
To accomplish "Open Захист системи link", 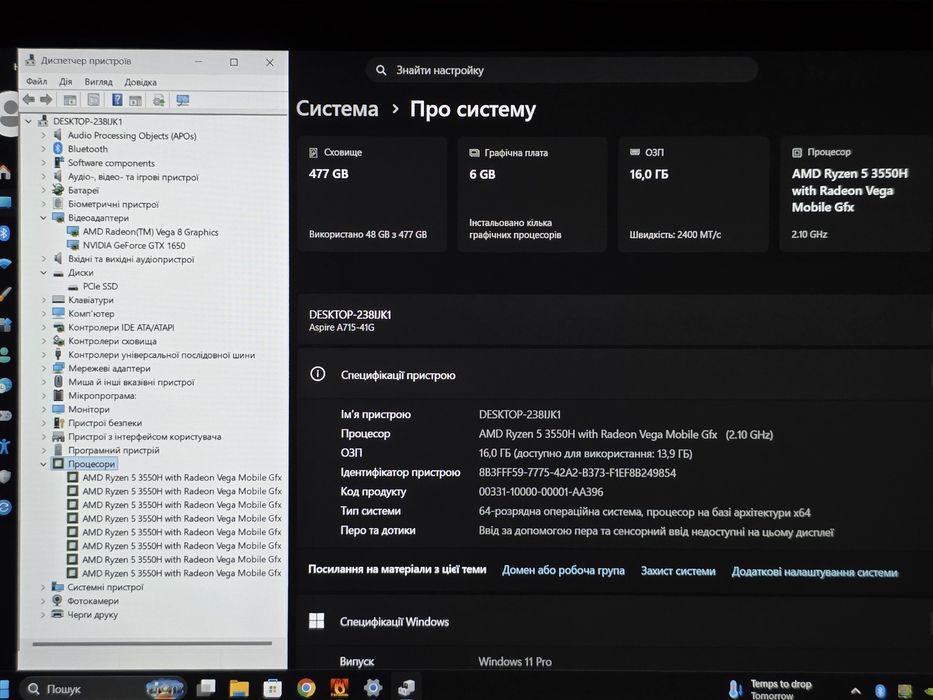I will pos(678,571).
